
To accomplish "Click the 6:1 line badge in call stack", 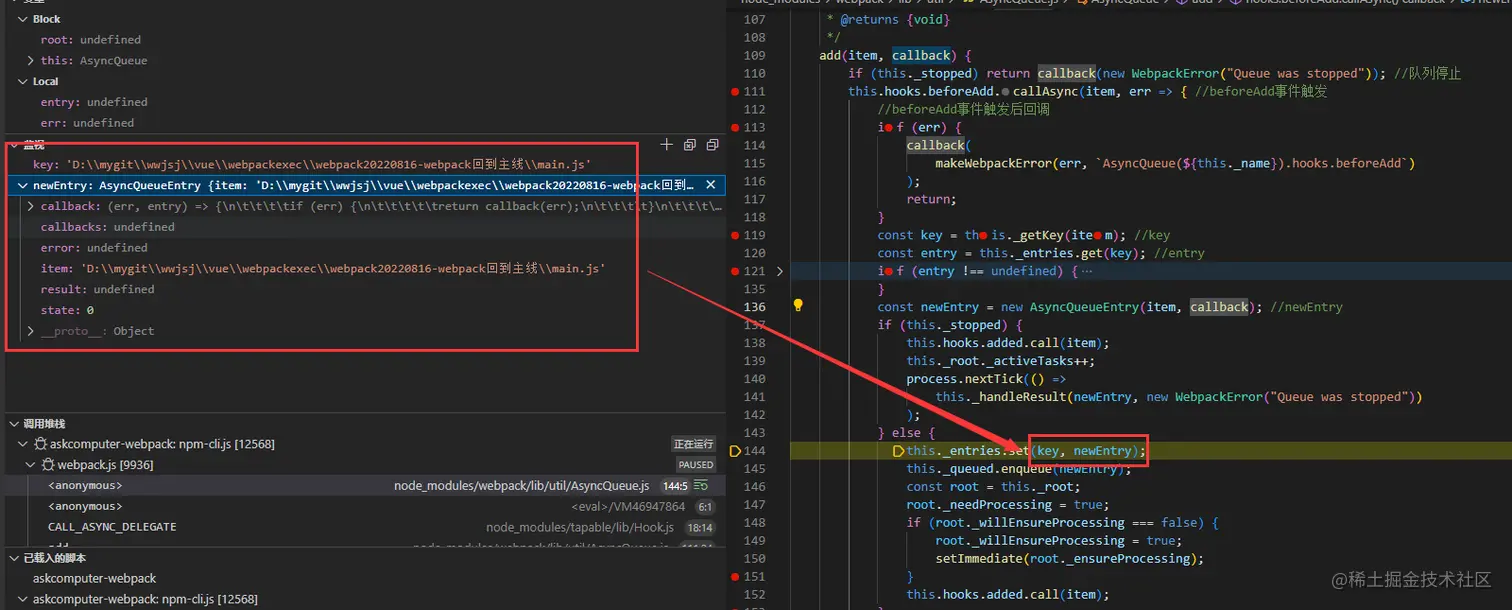I will tap(704, 507).
